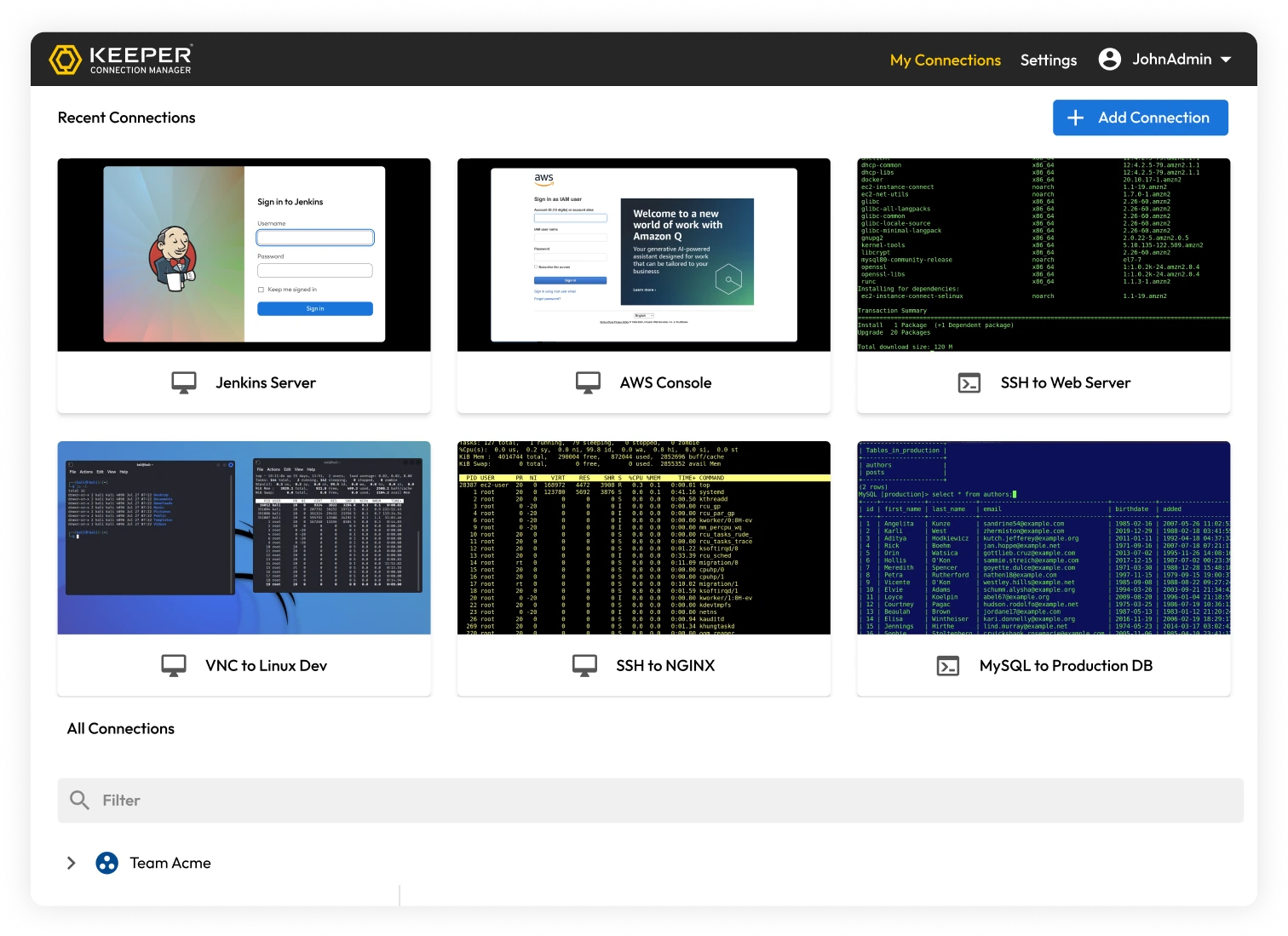Click the Keeper Connection Manager logo
Screen dimensions: 1288x936
point(120,60)
